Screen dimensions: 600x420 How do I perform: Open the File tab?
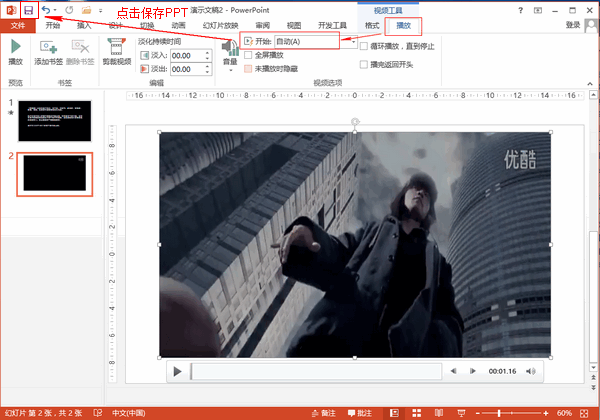point(18,26)
